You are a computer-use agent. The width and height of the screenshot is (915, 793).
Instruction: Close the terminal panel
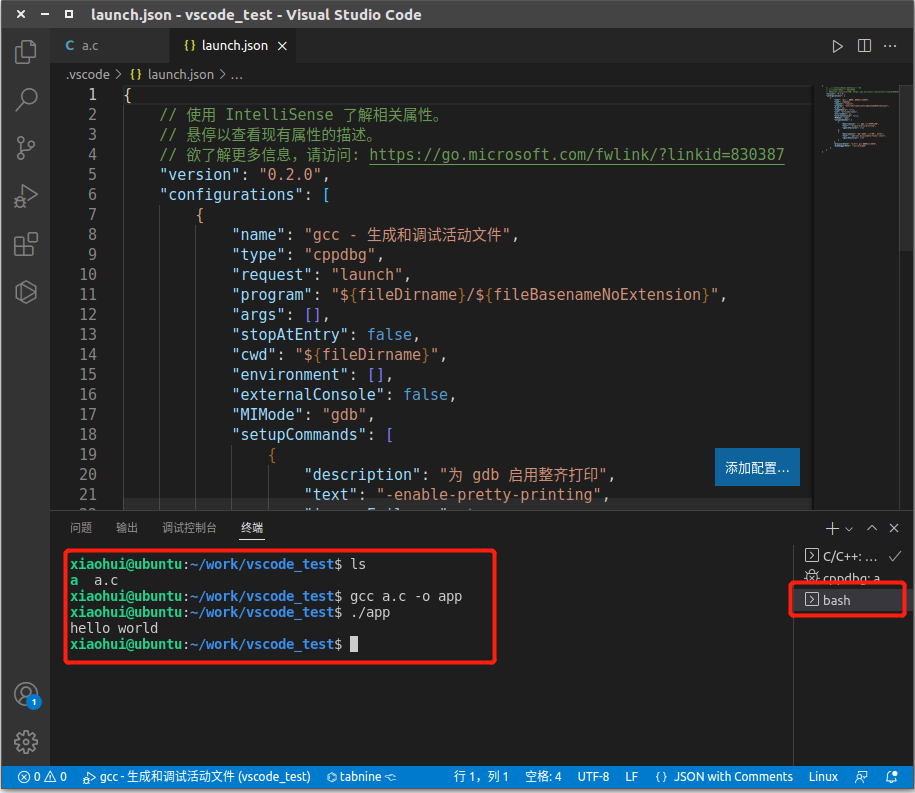tap(893, 528)
